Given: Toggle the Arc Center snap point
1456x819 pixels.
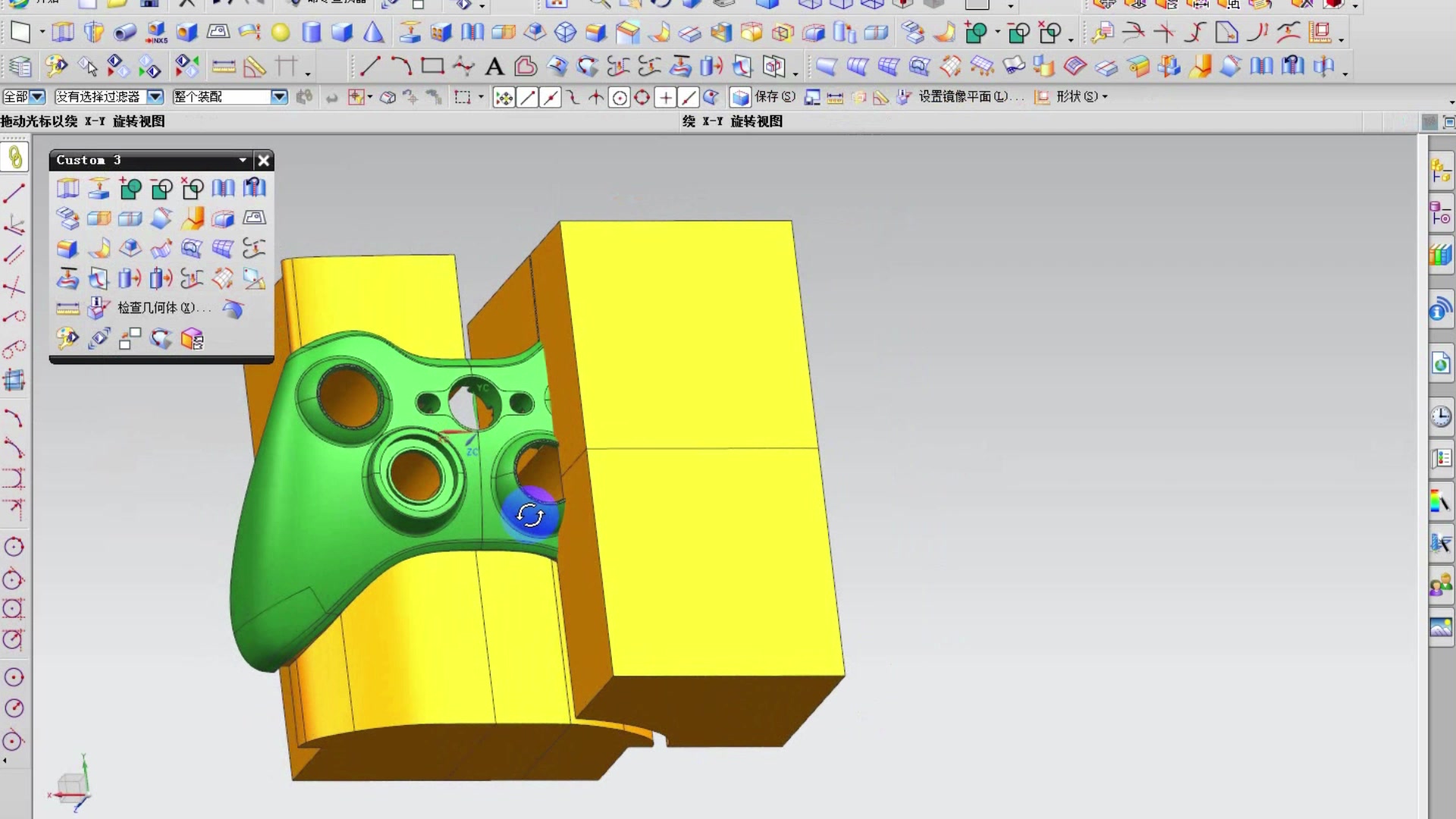Looking at the screenshot, I should (620, 98).
